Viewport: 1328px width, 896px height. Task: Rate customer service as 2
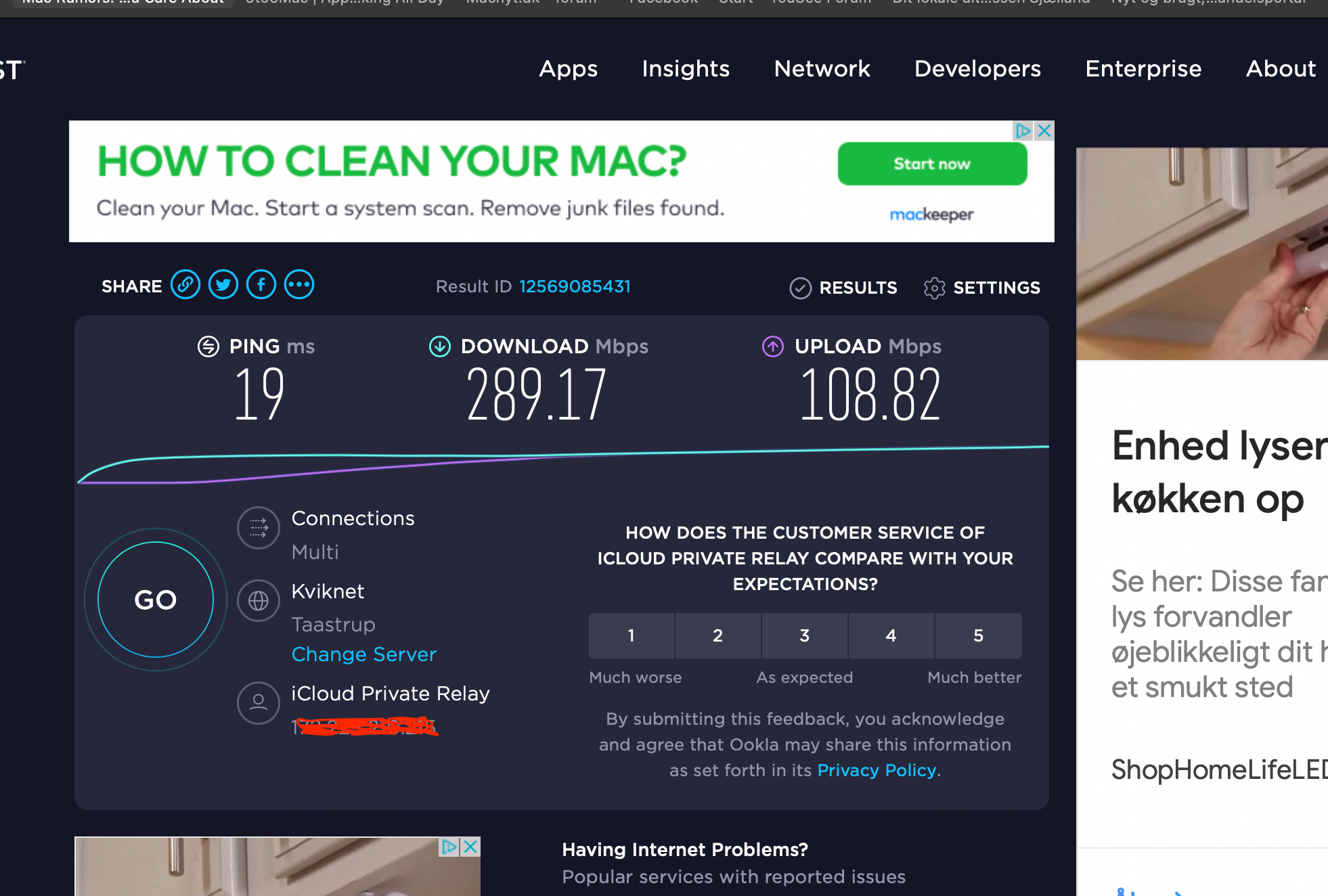pyautogui.click(x=718, y=635)
